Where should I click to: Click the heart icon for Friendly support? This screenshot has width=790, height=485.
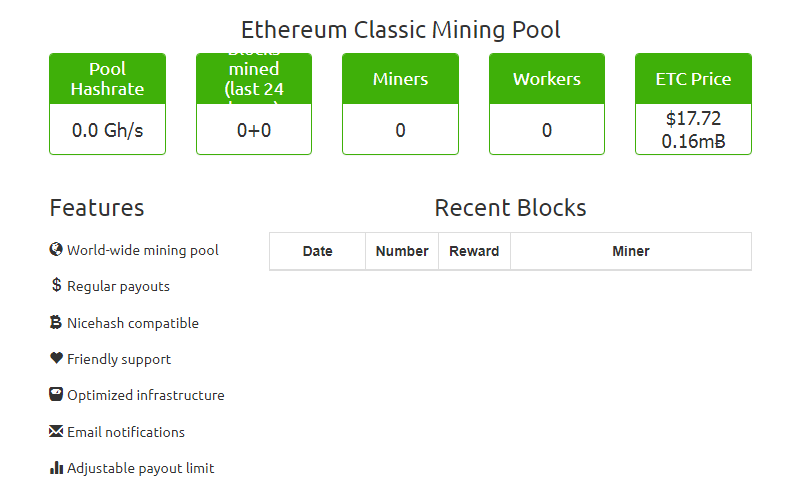pos(56,358)
